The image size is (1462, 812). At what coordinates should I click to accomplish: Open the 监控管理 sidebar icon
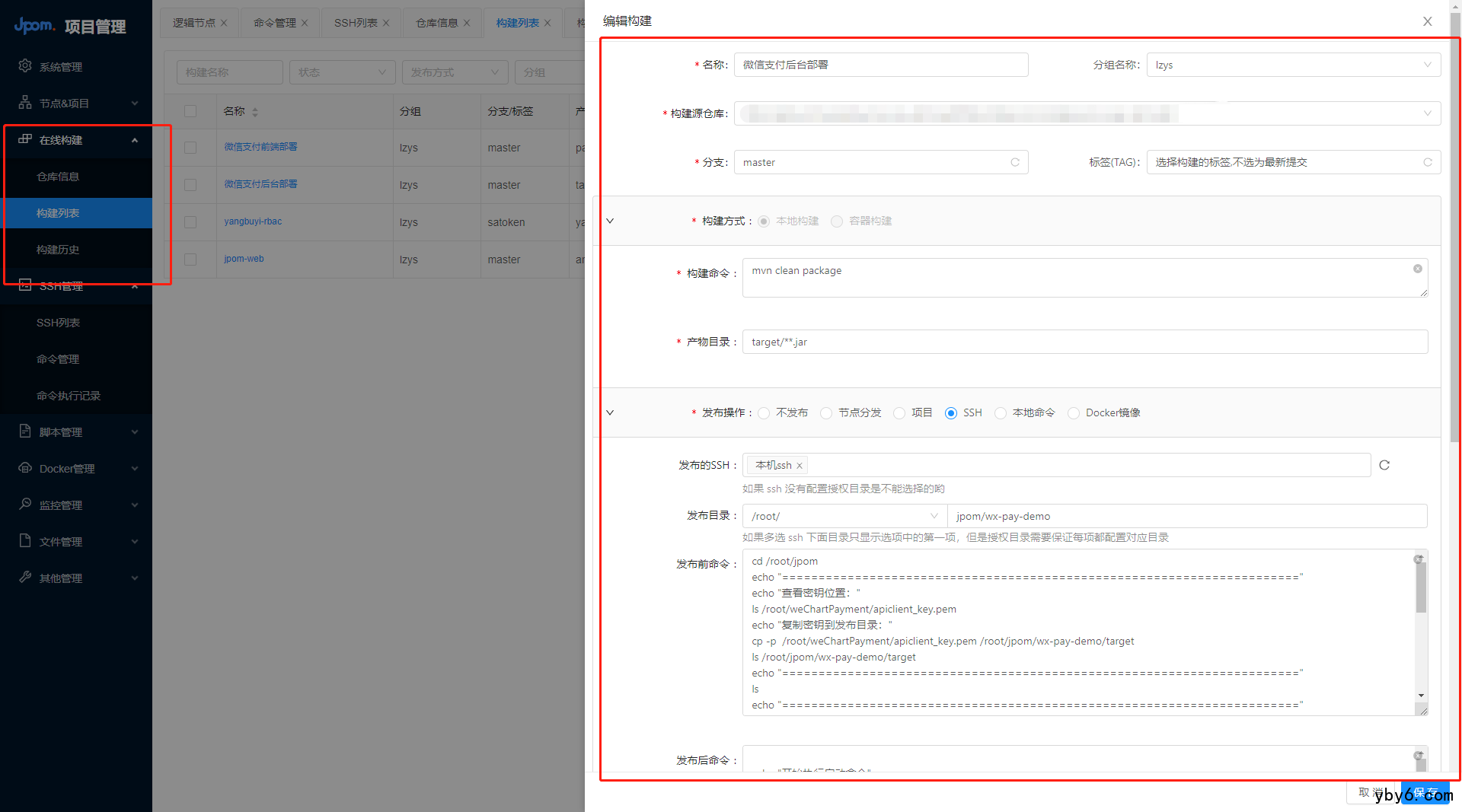[x=25, y=505]
